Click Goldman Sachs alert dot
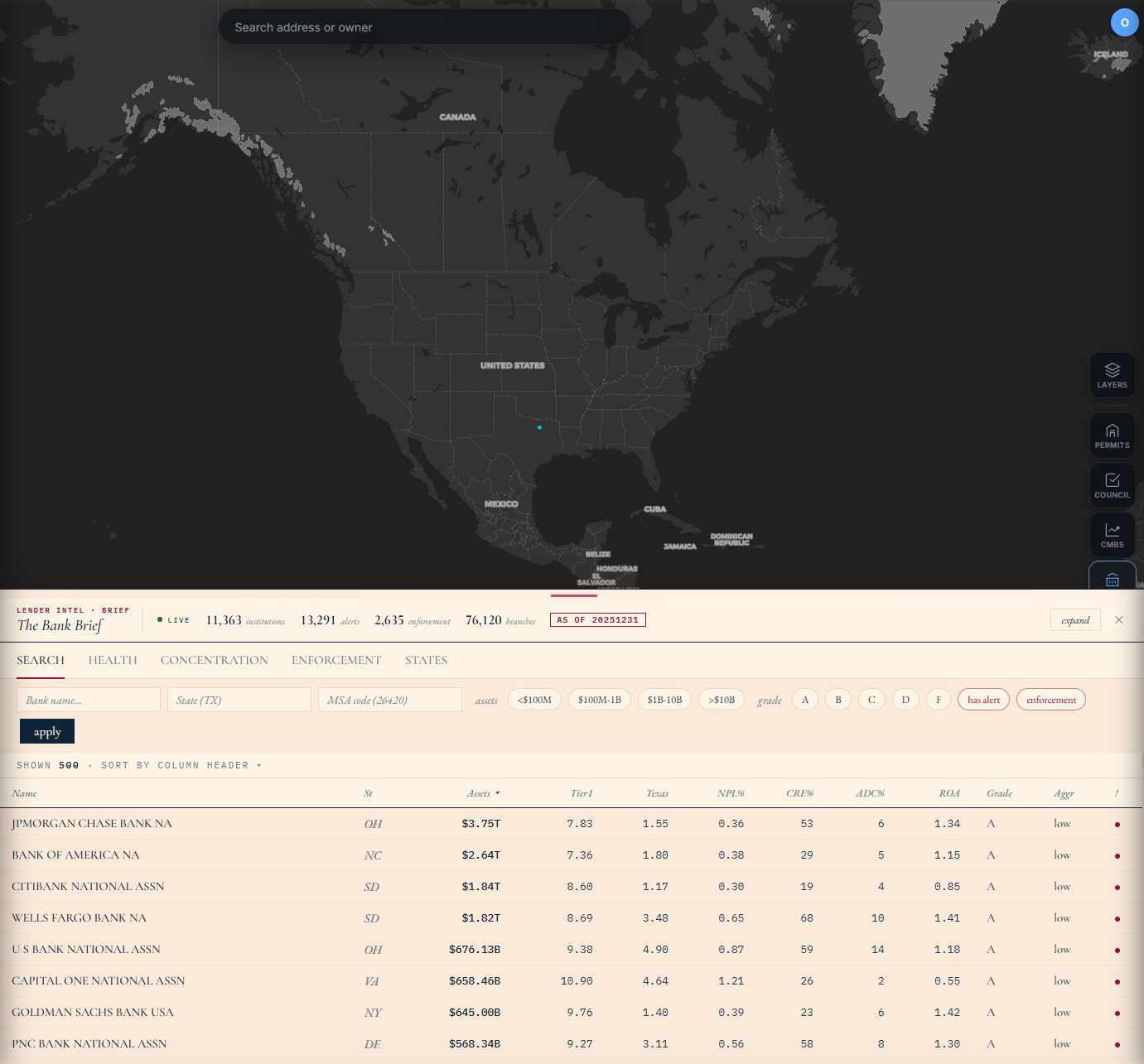 pos(1117,1013)
